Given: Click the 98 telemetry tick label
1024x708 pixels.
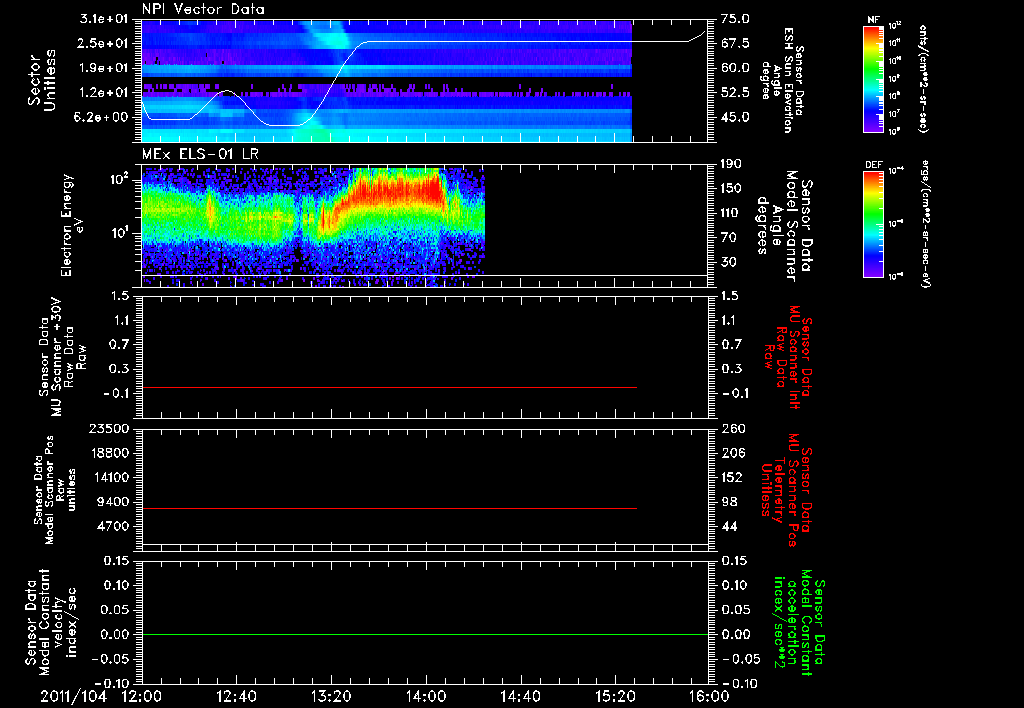Looking at the screenshot, I should [x=729, y=502].
